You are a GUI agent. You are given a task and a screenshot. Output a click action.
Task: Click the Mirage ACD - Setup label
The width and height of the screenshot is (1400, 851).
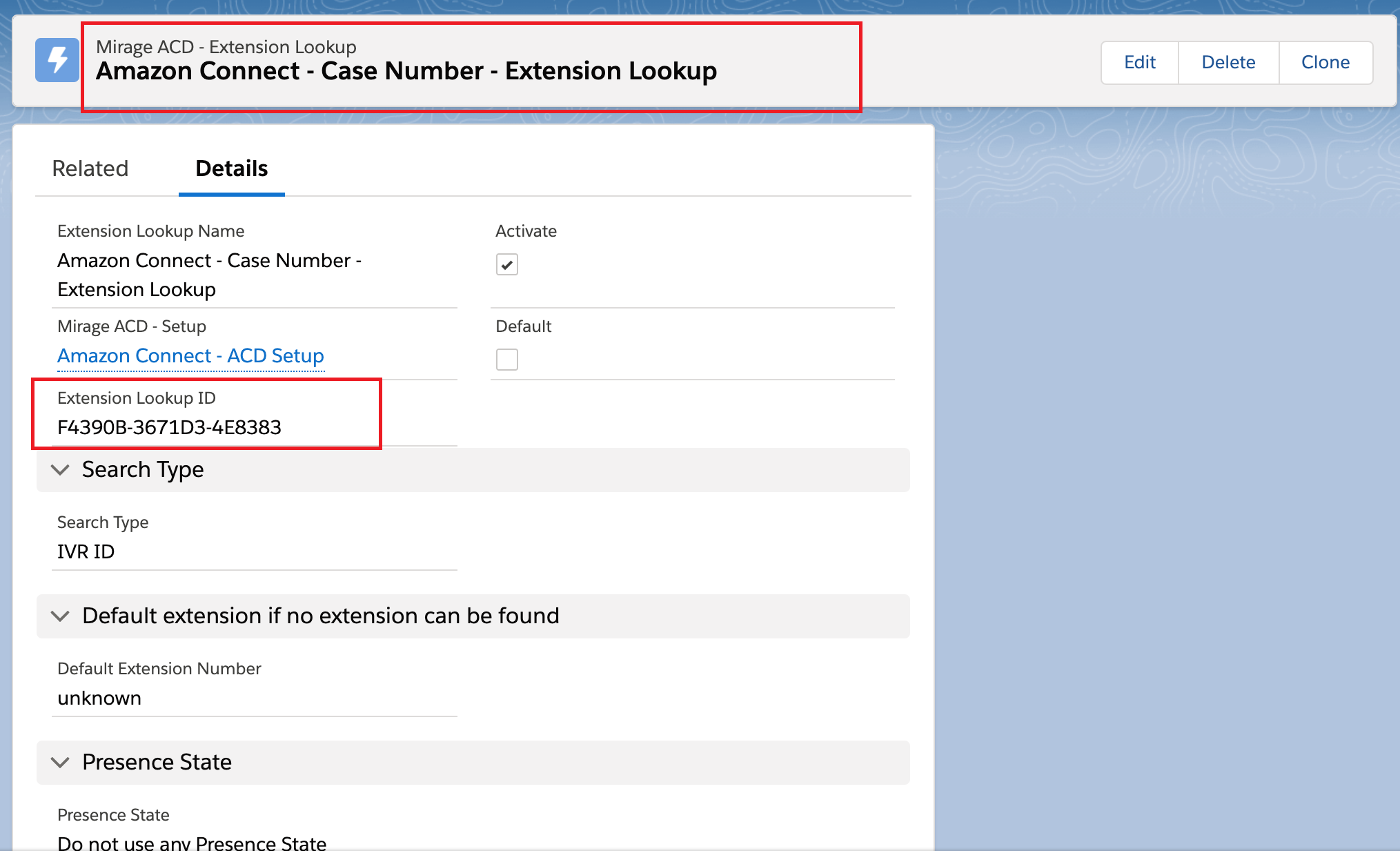pos(132,326)
